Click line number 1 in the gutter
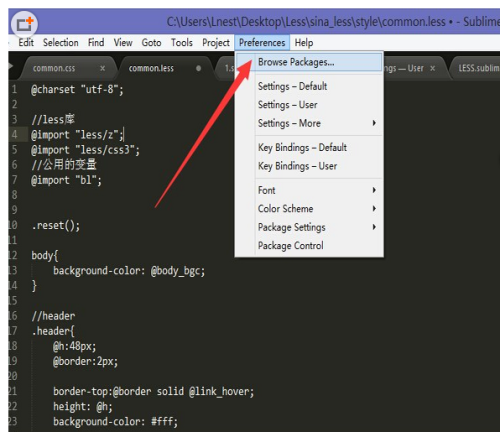 pyautogui.click(x=14, y=90)
